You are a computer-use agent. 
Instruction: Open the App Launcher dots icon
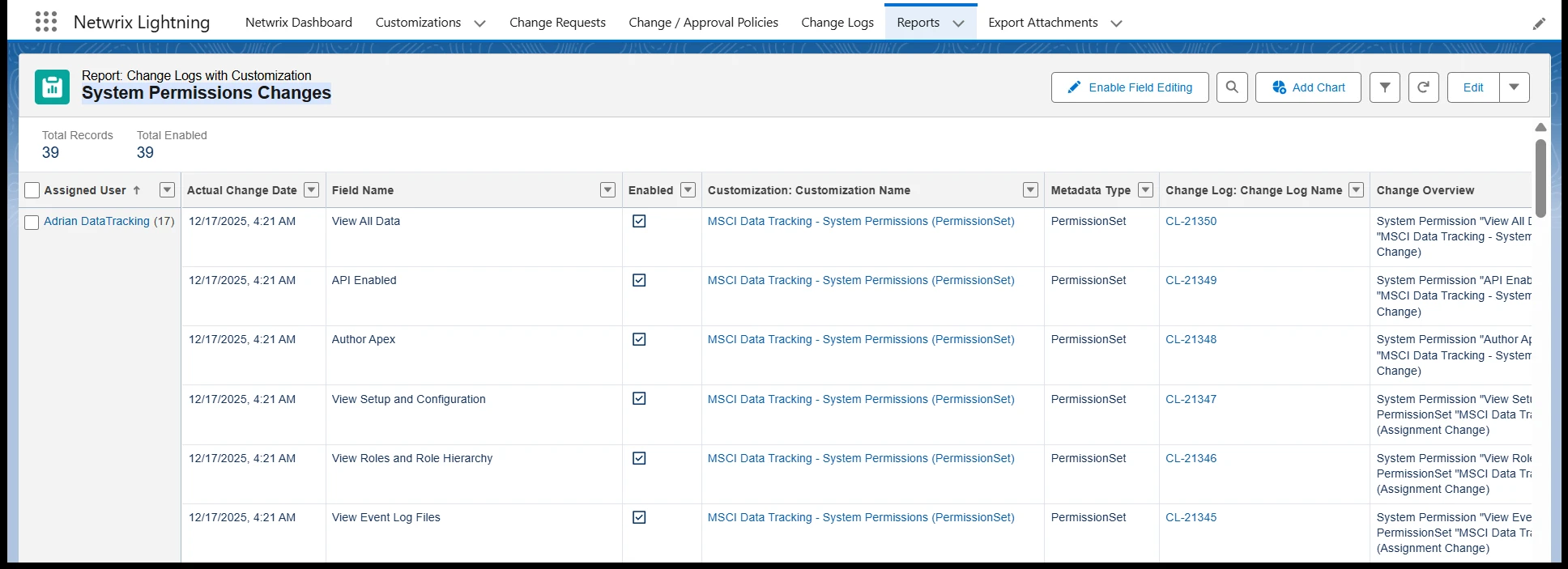46,22
